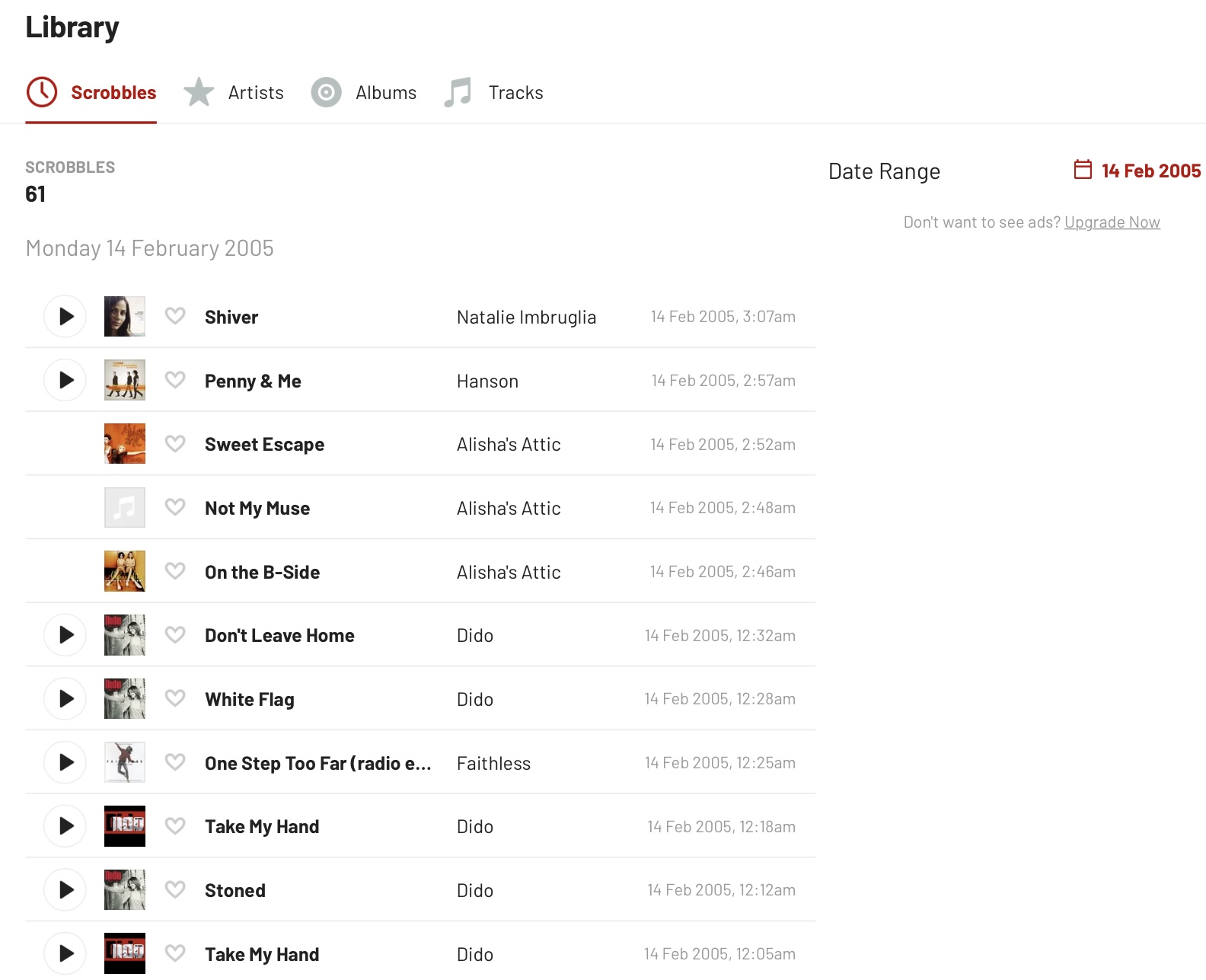
Task: Play Take My Hand scrobbled at 12:05am
Action: coord(65,954)
